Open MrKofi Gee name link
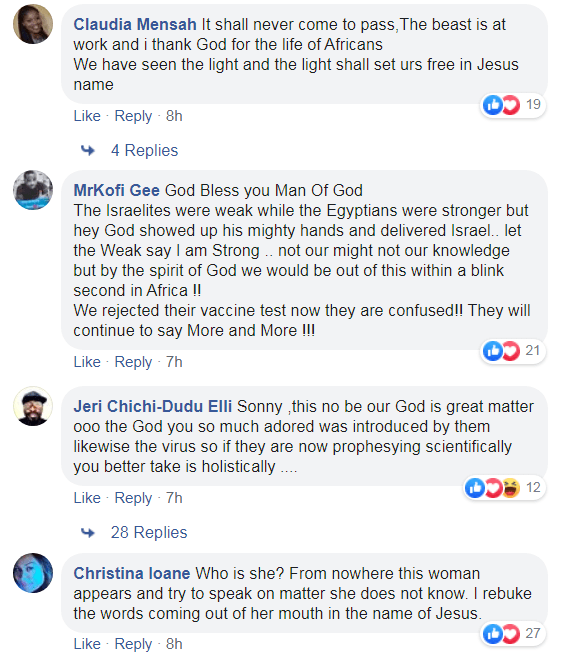Viewport: 575px width, 665px height. 117,190
